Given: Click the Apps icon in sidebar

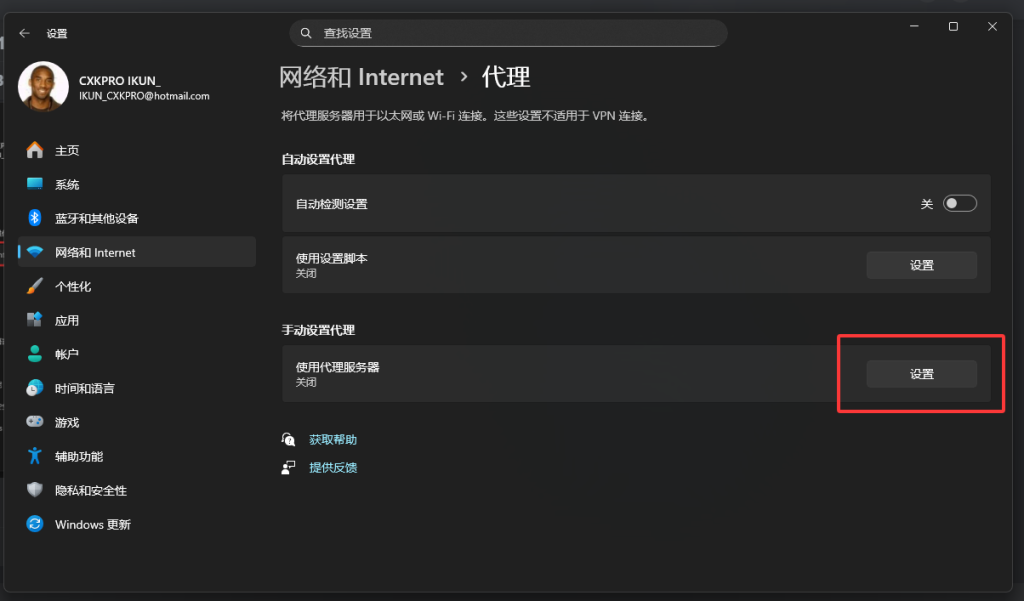Looking at the screenshot, I should click(35, 320).
